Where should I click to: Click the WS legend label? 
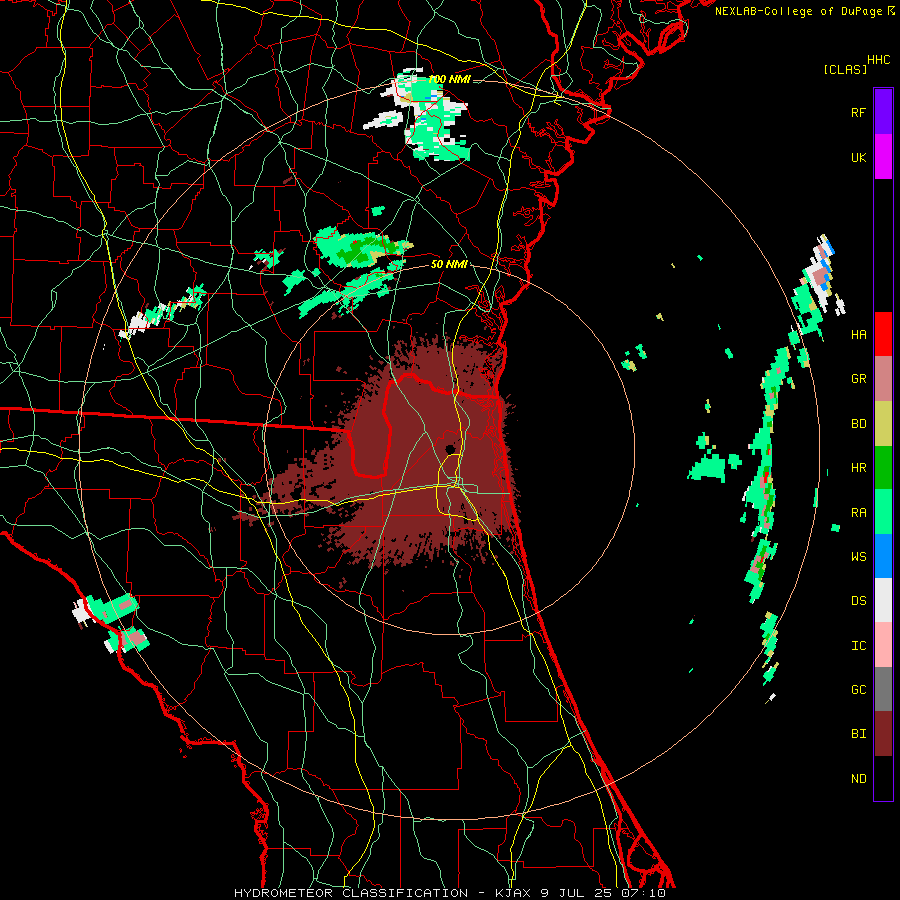(858, 556)
